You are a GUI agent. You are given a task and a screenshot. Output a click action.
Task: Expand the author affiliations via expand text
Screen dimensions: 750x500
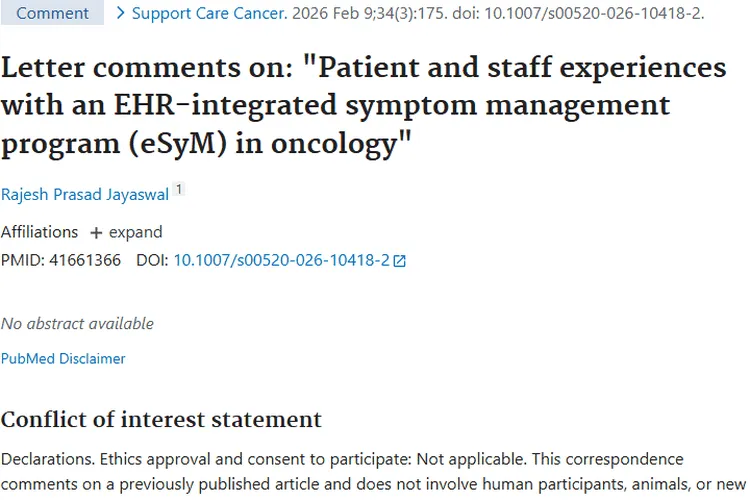point(135,232)
